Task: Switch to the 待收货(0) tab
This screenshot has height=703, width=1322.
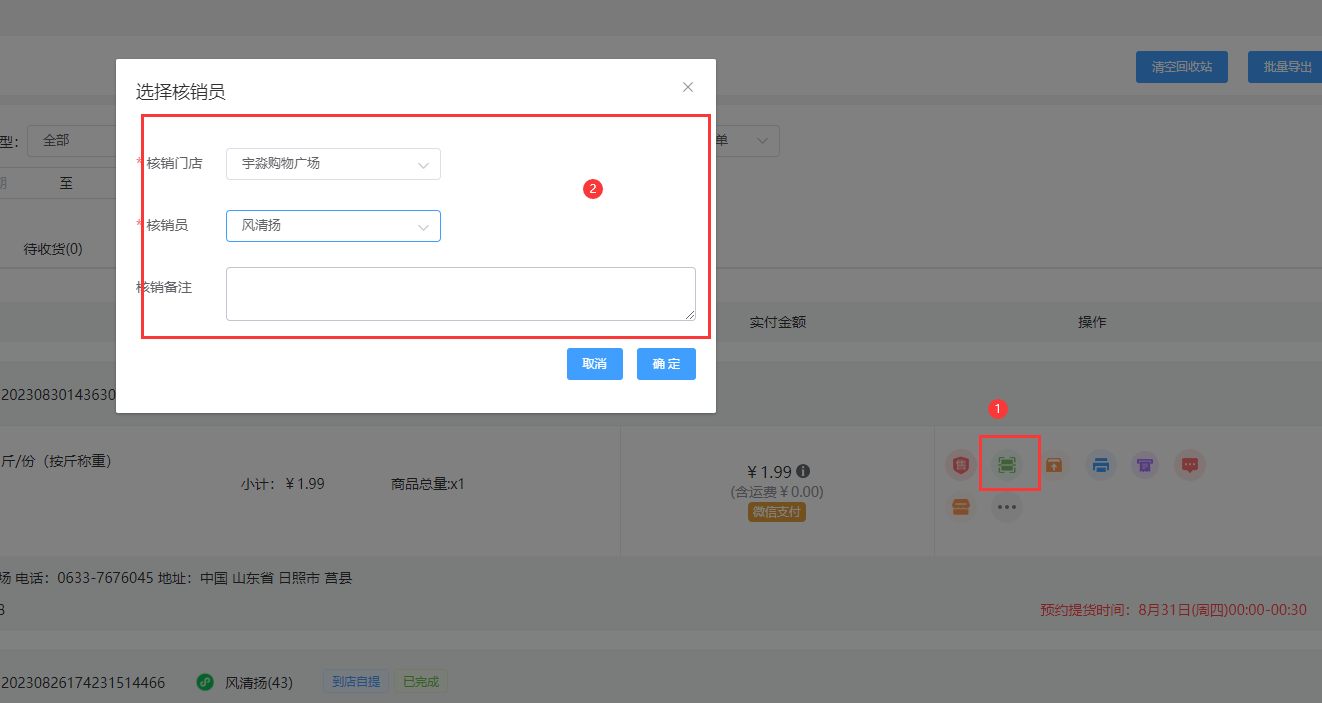Action: pos(53,249)
